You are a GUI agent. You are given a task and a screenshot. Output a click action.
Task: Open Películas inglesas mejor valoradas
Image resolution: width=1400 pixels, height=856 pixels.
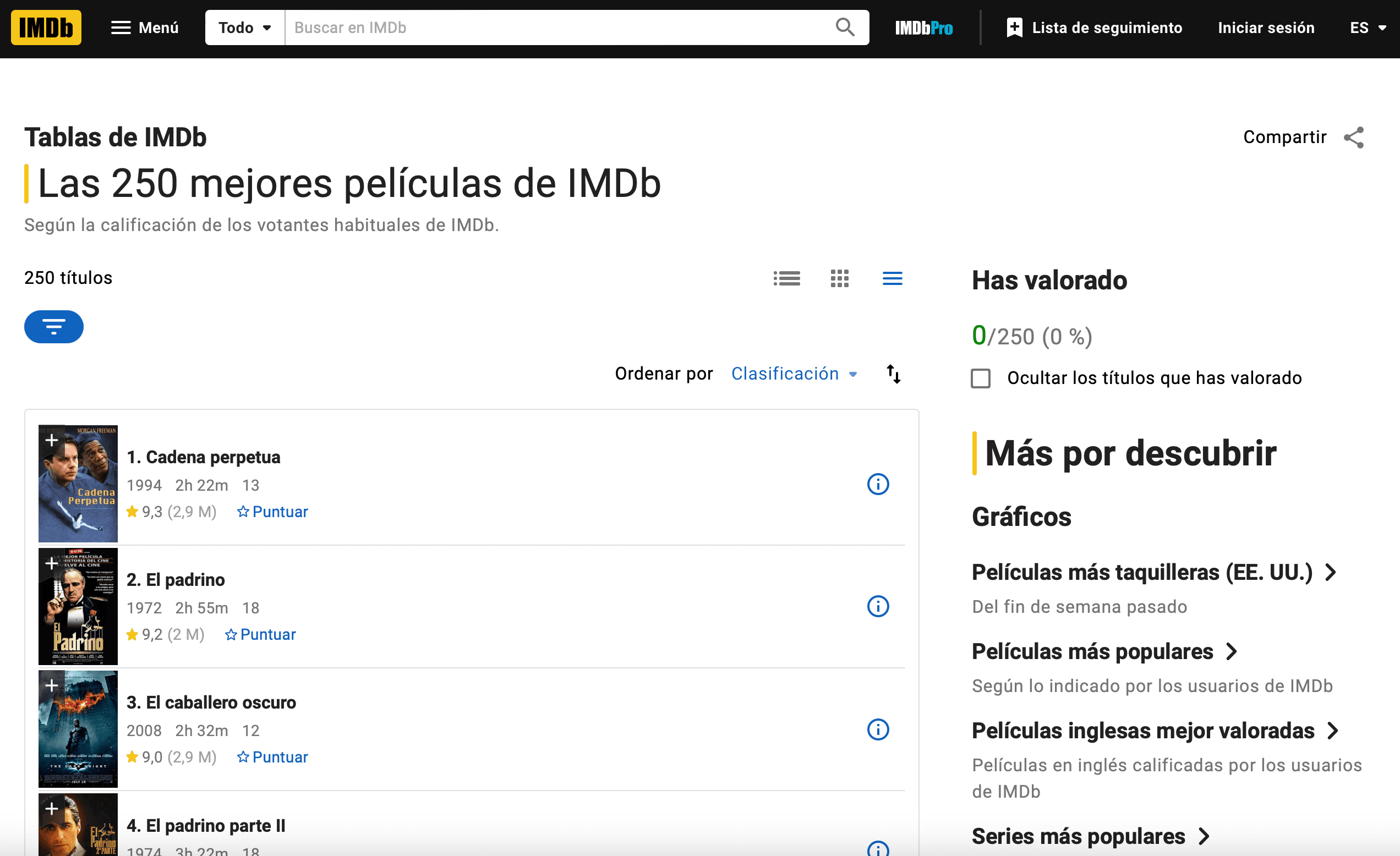pos(1156,731)
